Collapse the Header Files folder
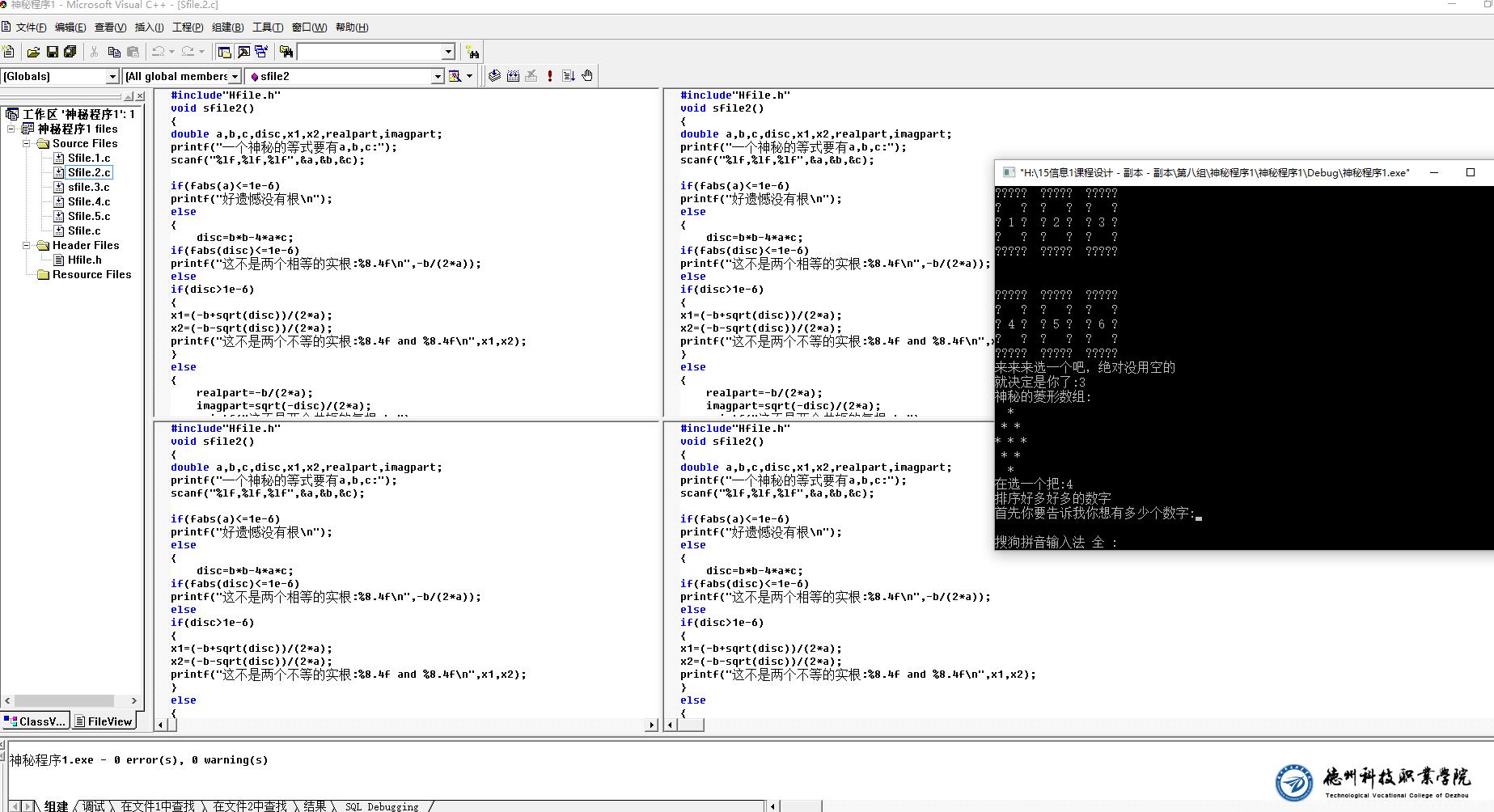This screenshot has width=1494, height=812. point(27,245)
